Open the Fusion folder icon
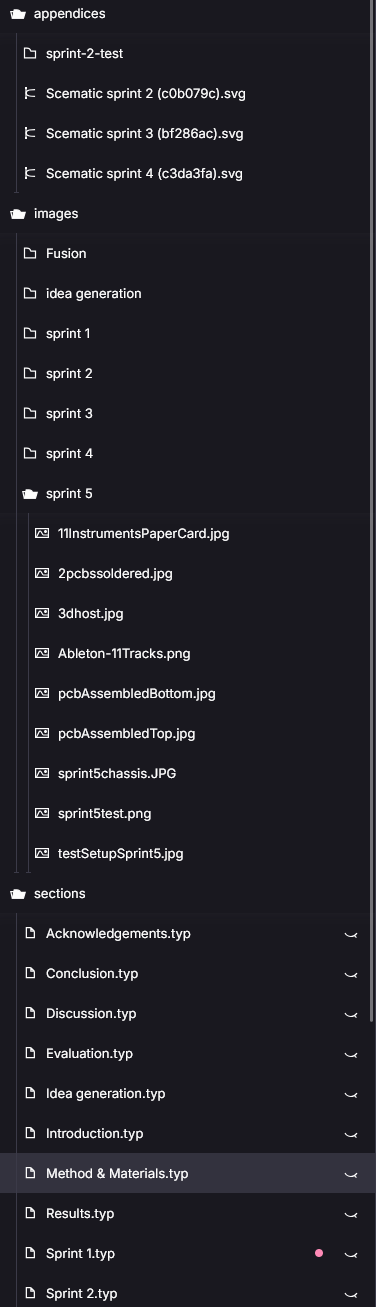The width and height of the screenshot is (376, 1307). coord(30,254)
